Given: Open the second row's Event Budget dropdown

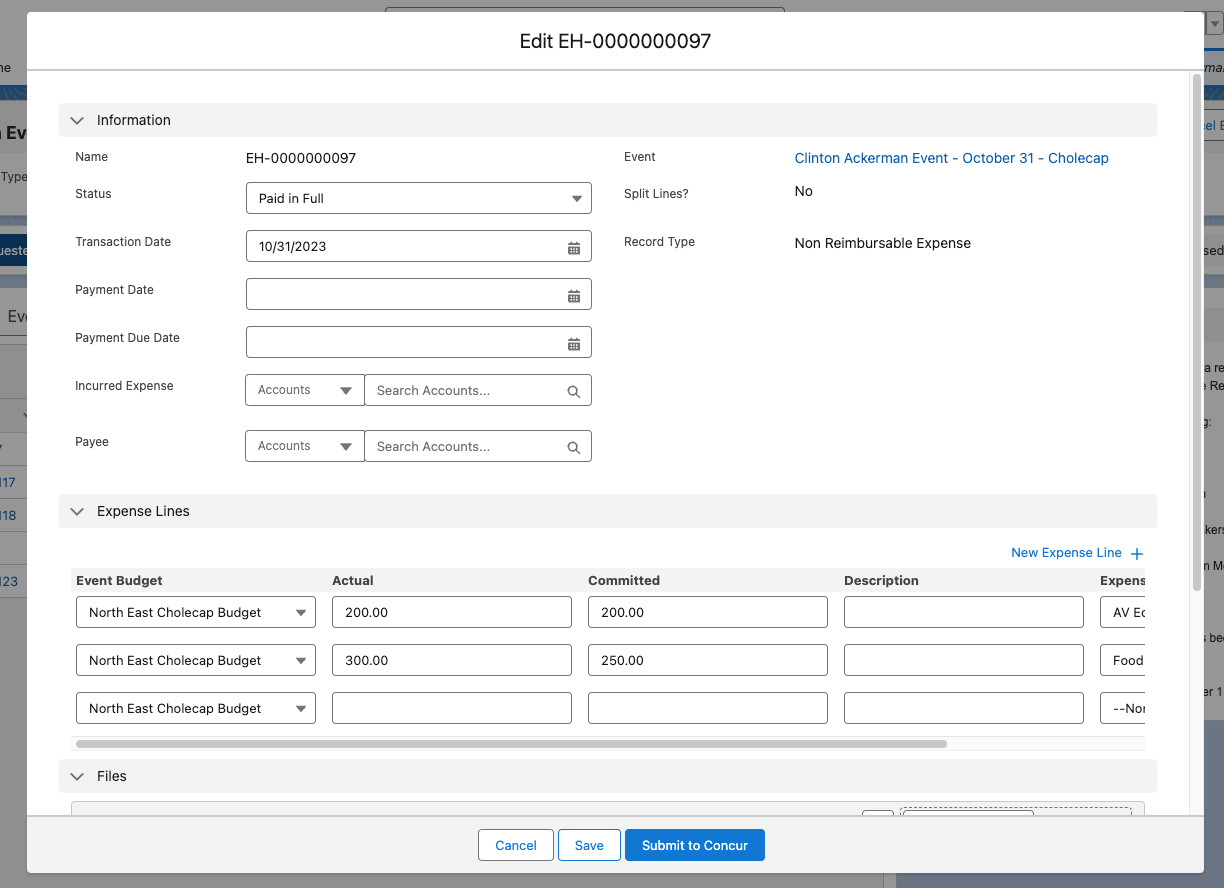Looking at the screenshot, I should (x=195, y=660).
